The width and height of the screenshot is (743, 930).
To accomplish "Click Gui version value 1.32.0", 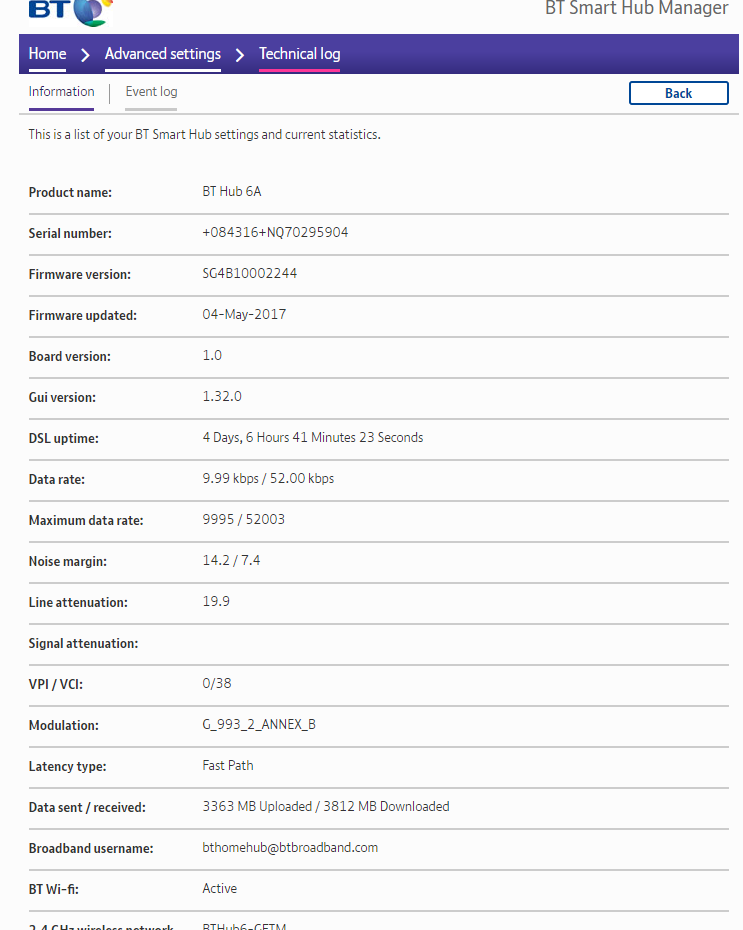I will (x=222, y=396).
